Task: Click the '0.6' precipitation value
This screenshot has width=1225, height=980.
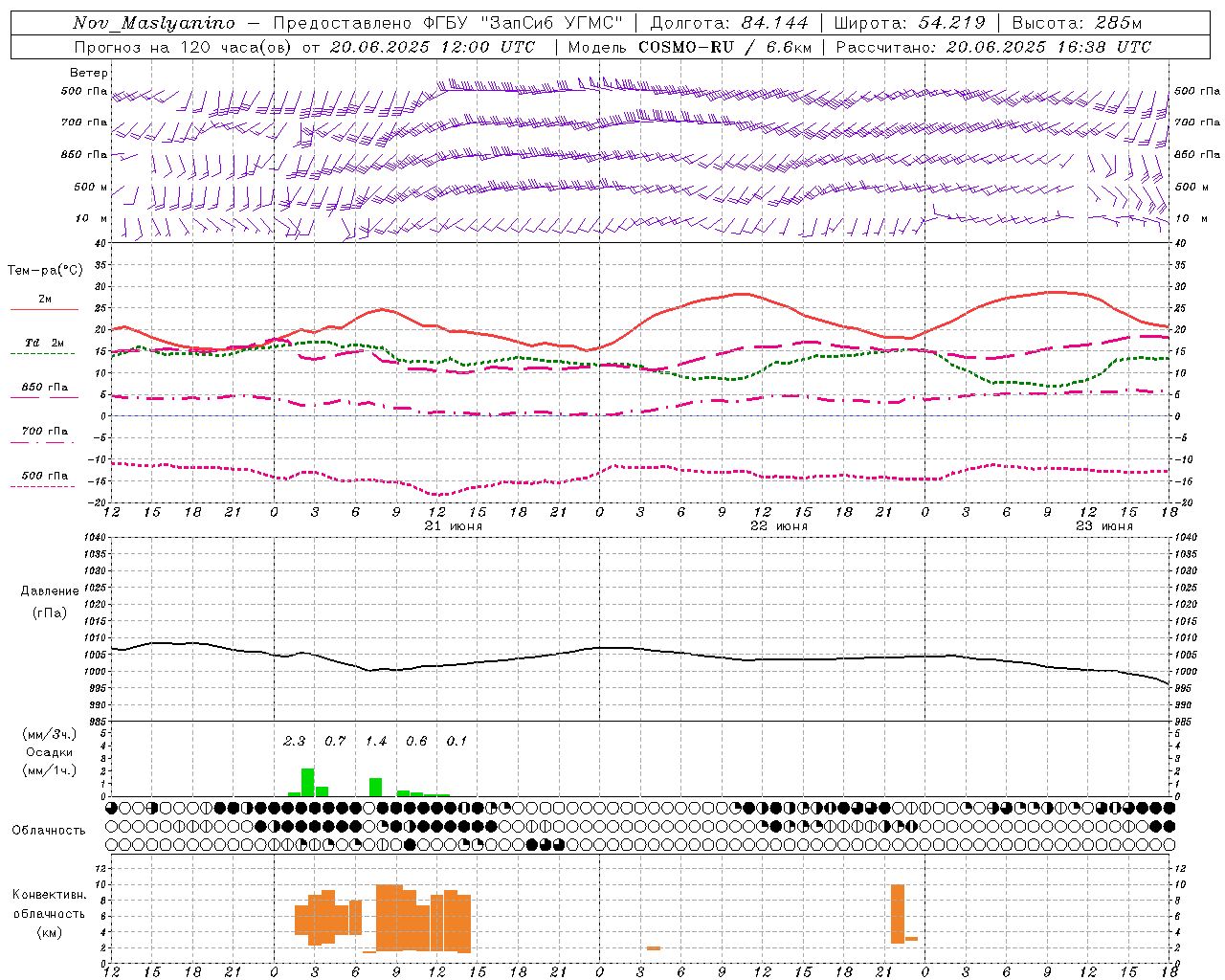Action: click(x=416, y=741)
